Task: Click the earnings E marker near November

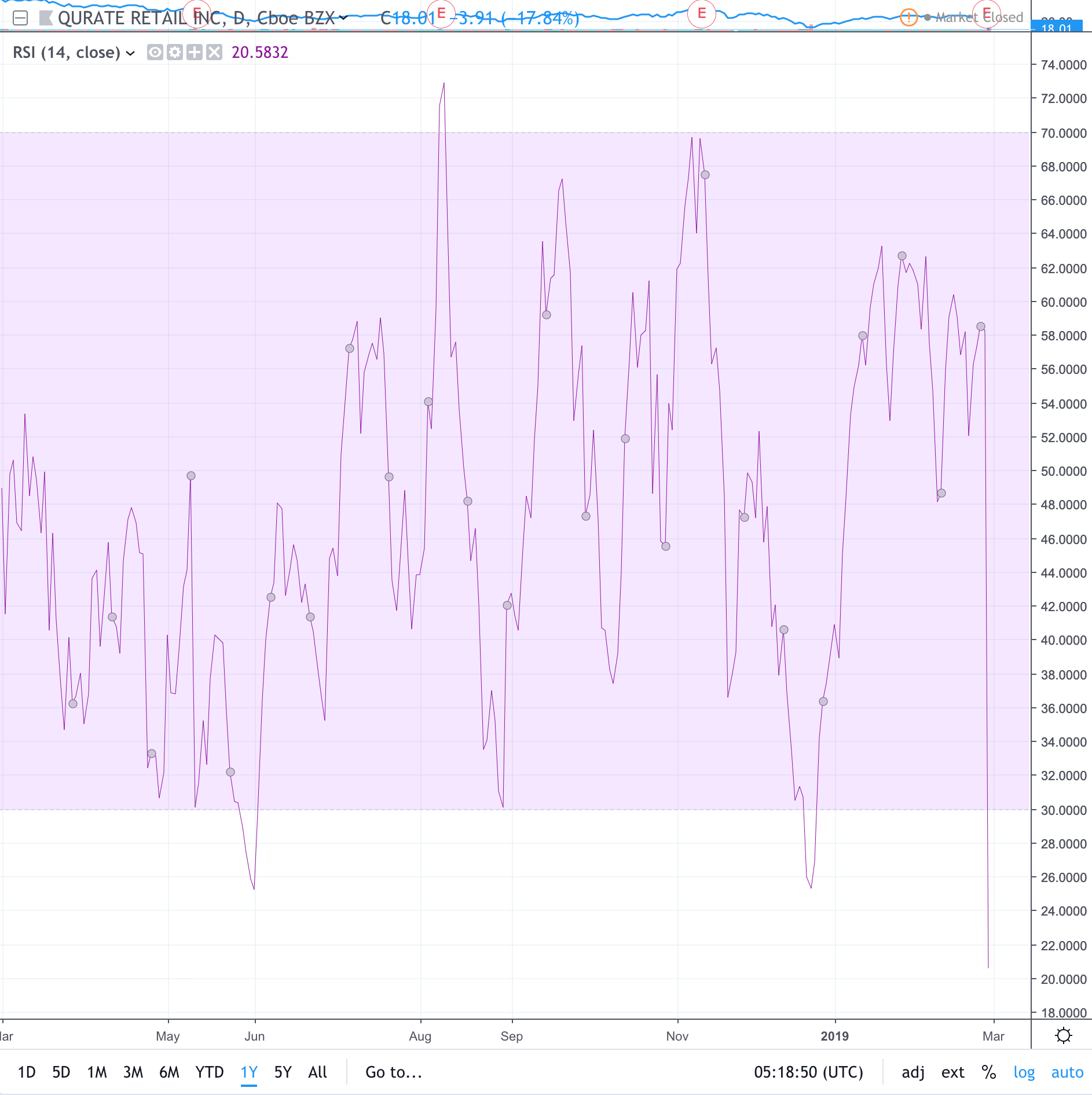Action: pos(701,13)
